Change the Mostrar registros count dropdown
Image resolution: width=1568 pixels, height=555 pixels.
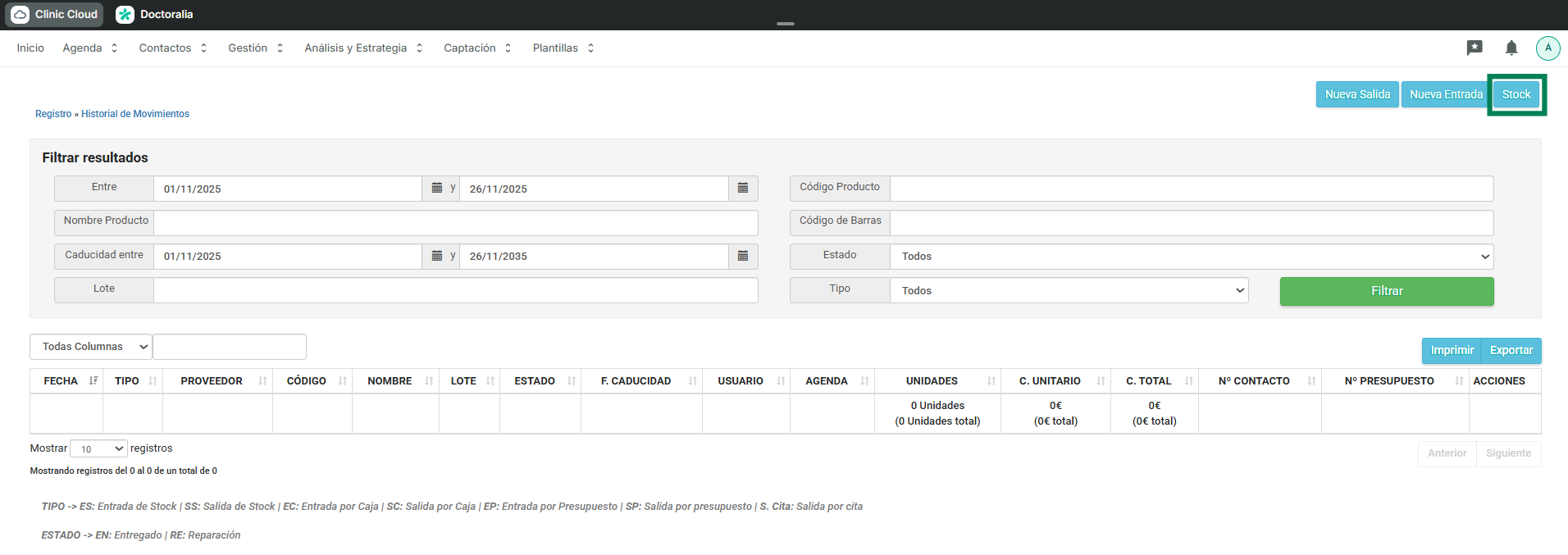98,448
